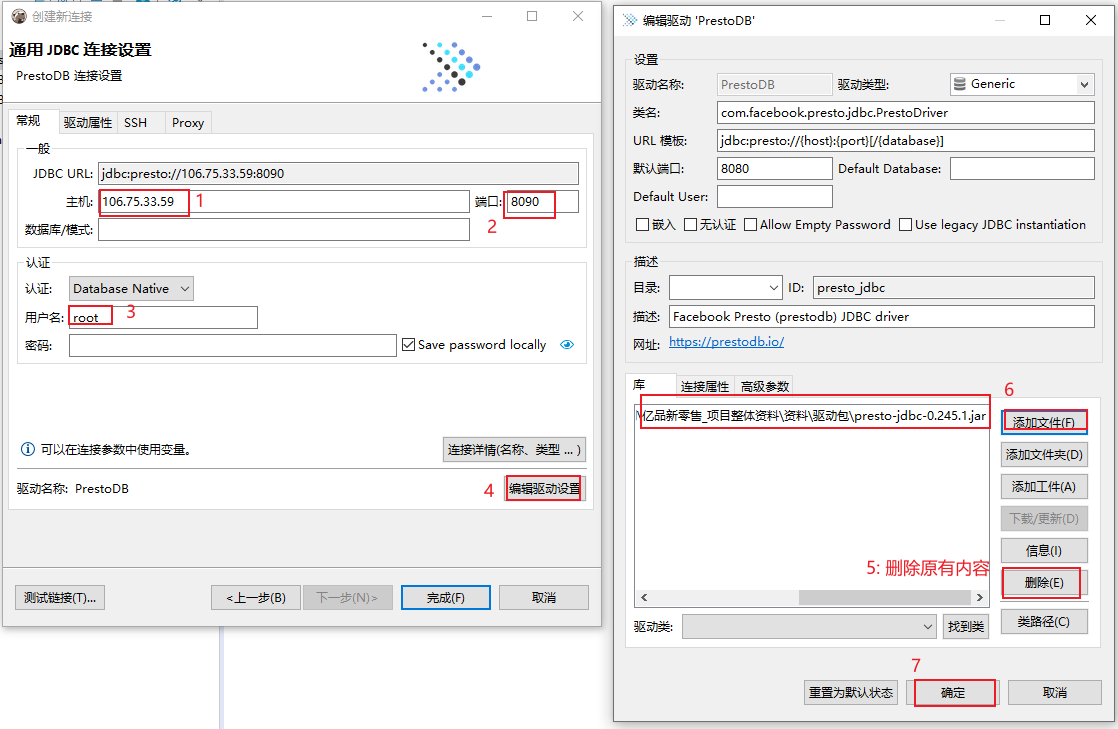1118x729 pixels.
Task: Click 测试链接(T)... button
Action: tap(60, 598)
